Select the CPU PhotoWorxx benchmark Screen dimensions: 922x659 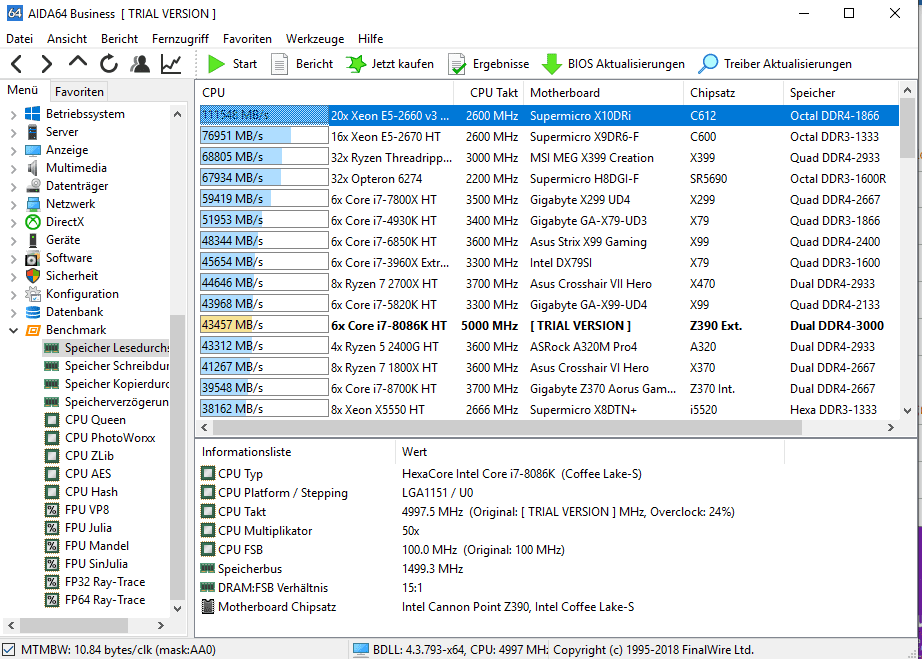(x=110, y=438)
